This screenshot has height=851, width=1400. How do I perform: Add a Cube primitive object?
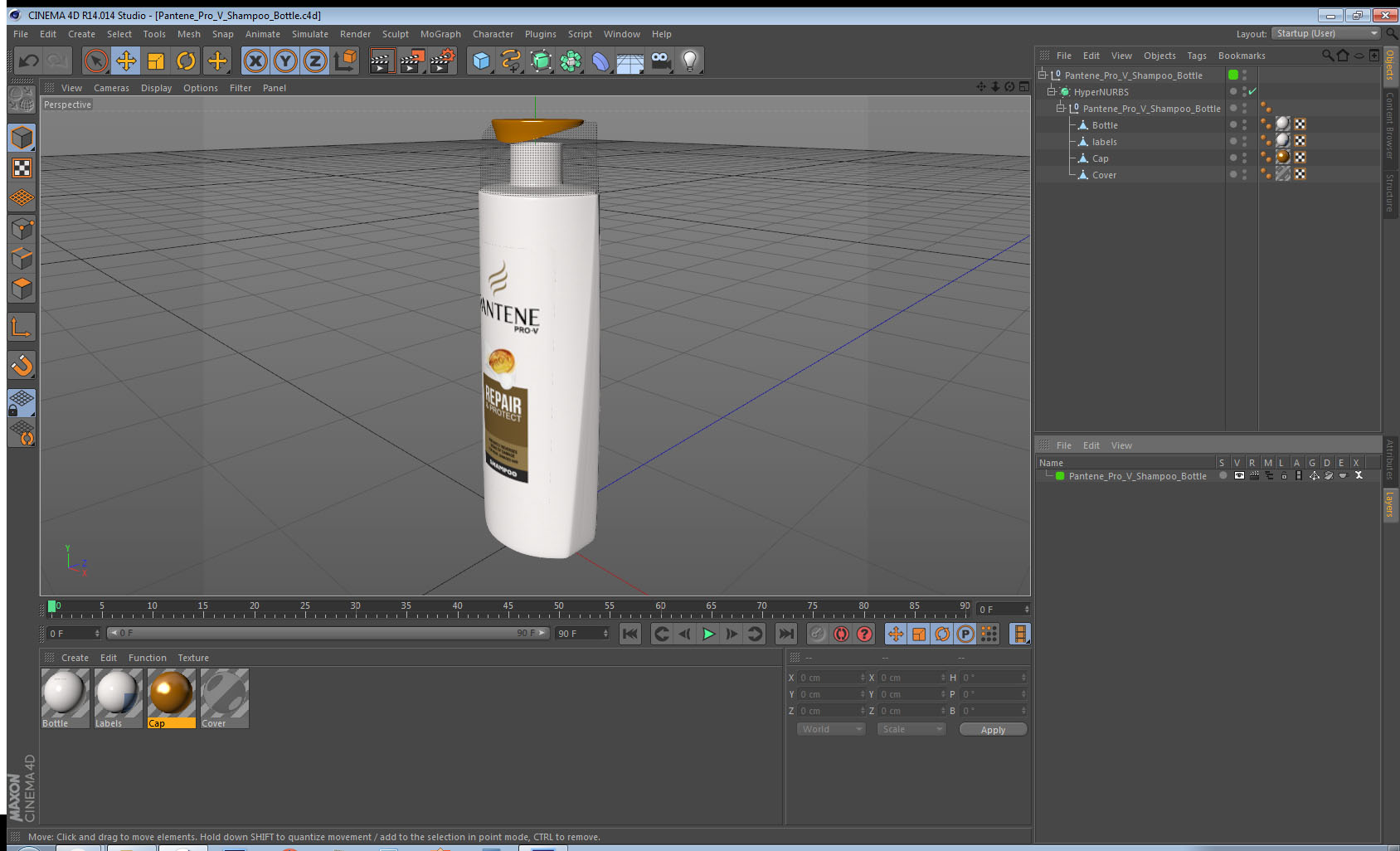481,61
